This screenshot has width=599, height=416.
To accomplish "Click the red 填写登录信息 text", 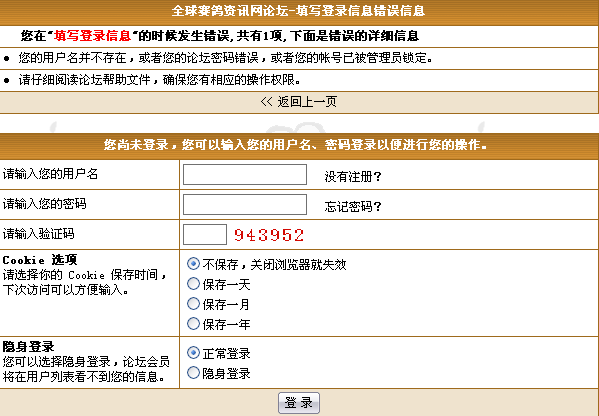I will (92, 36).
